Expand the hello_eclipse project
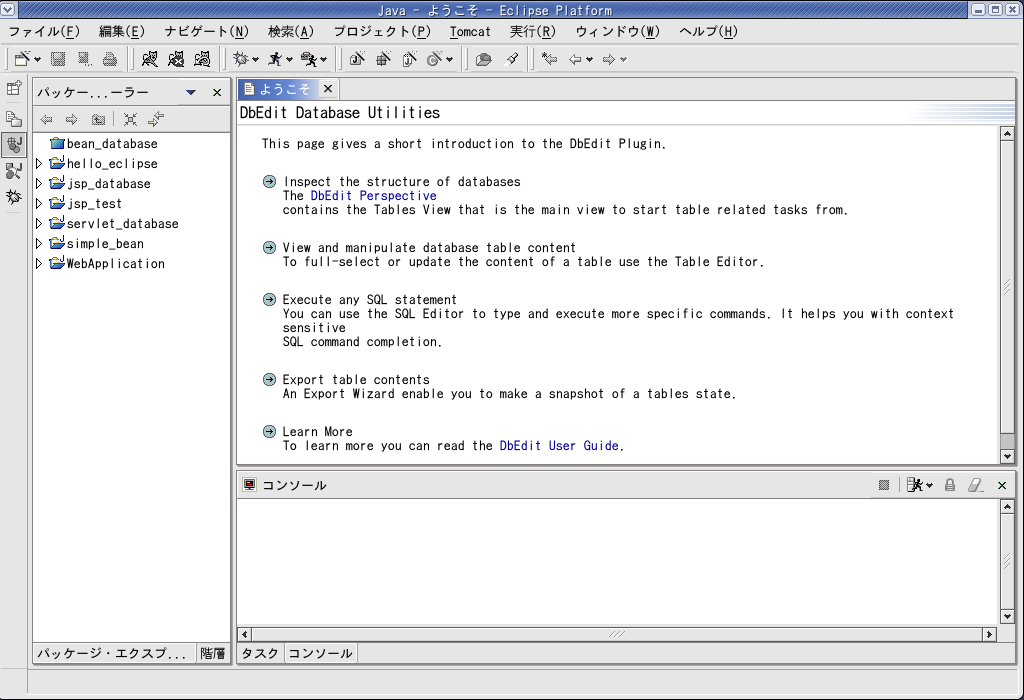The width and height of the screenshot is (1024, 700). point(39,163)
